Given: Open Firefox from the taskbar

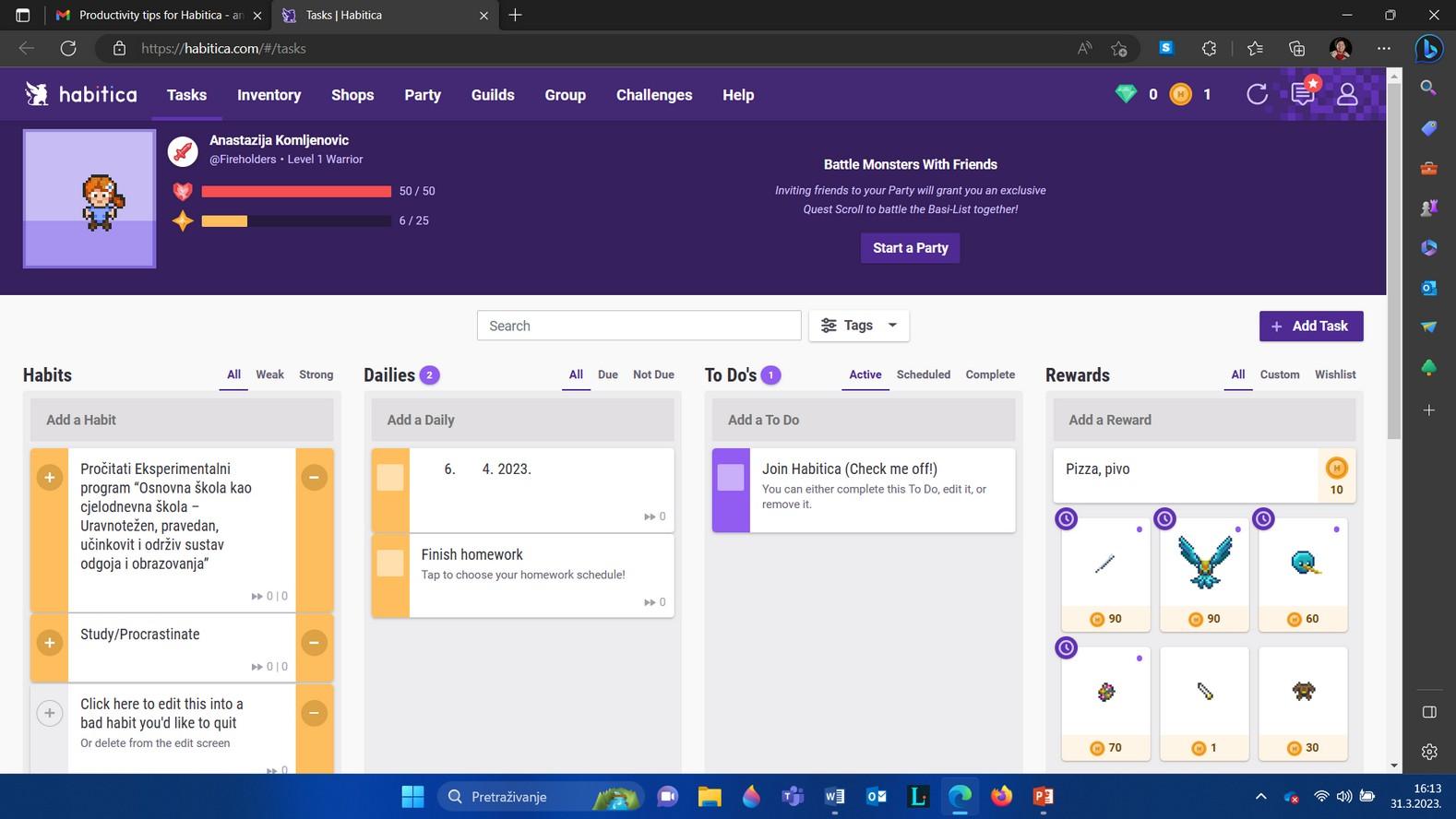Looking at the screenshot, I should pyautogui.click(x=1001, y=796).
